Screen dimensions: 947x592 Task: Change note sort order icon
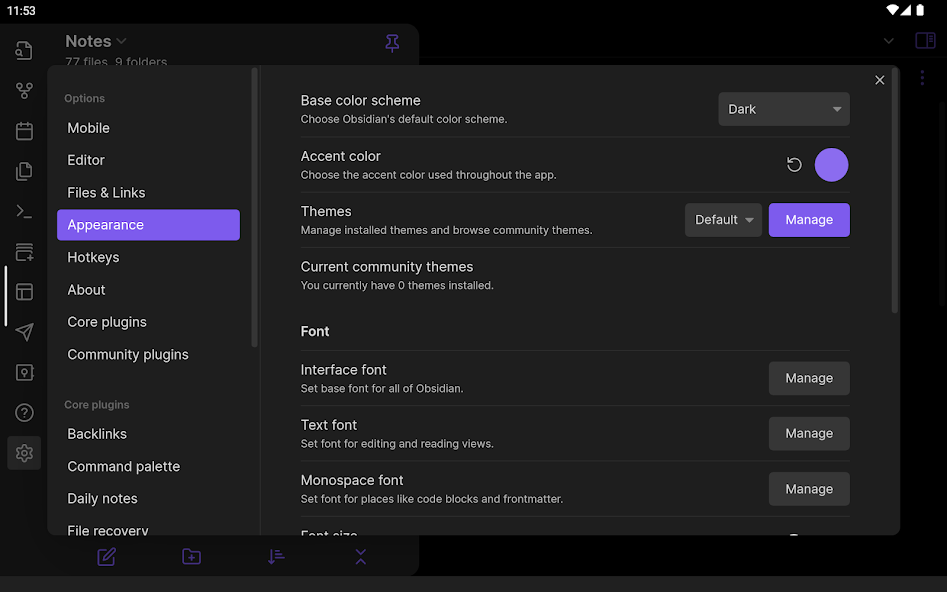point(276,557)
